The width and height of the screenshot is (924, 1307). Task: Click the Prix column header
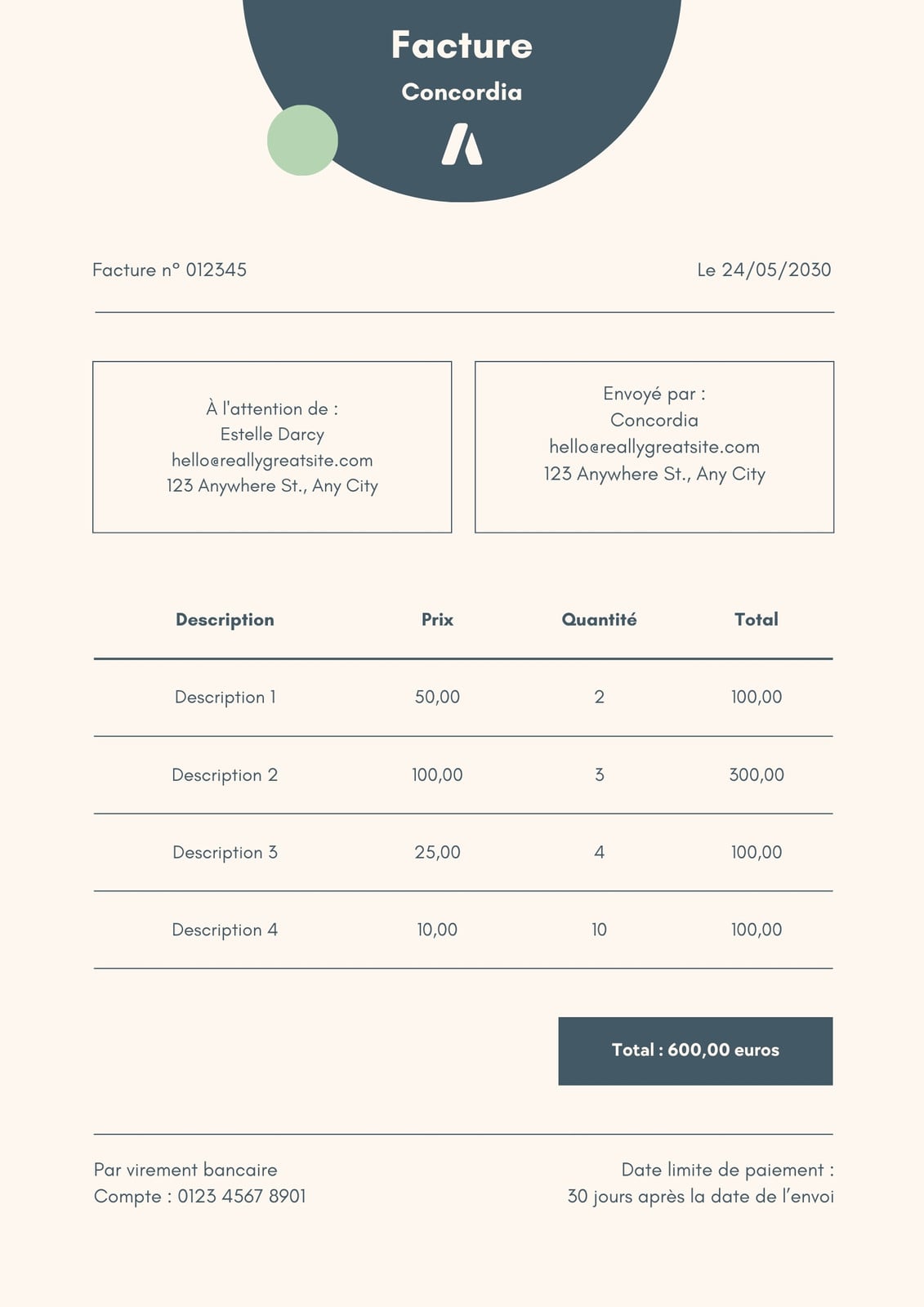click(x=437, y=619)
